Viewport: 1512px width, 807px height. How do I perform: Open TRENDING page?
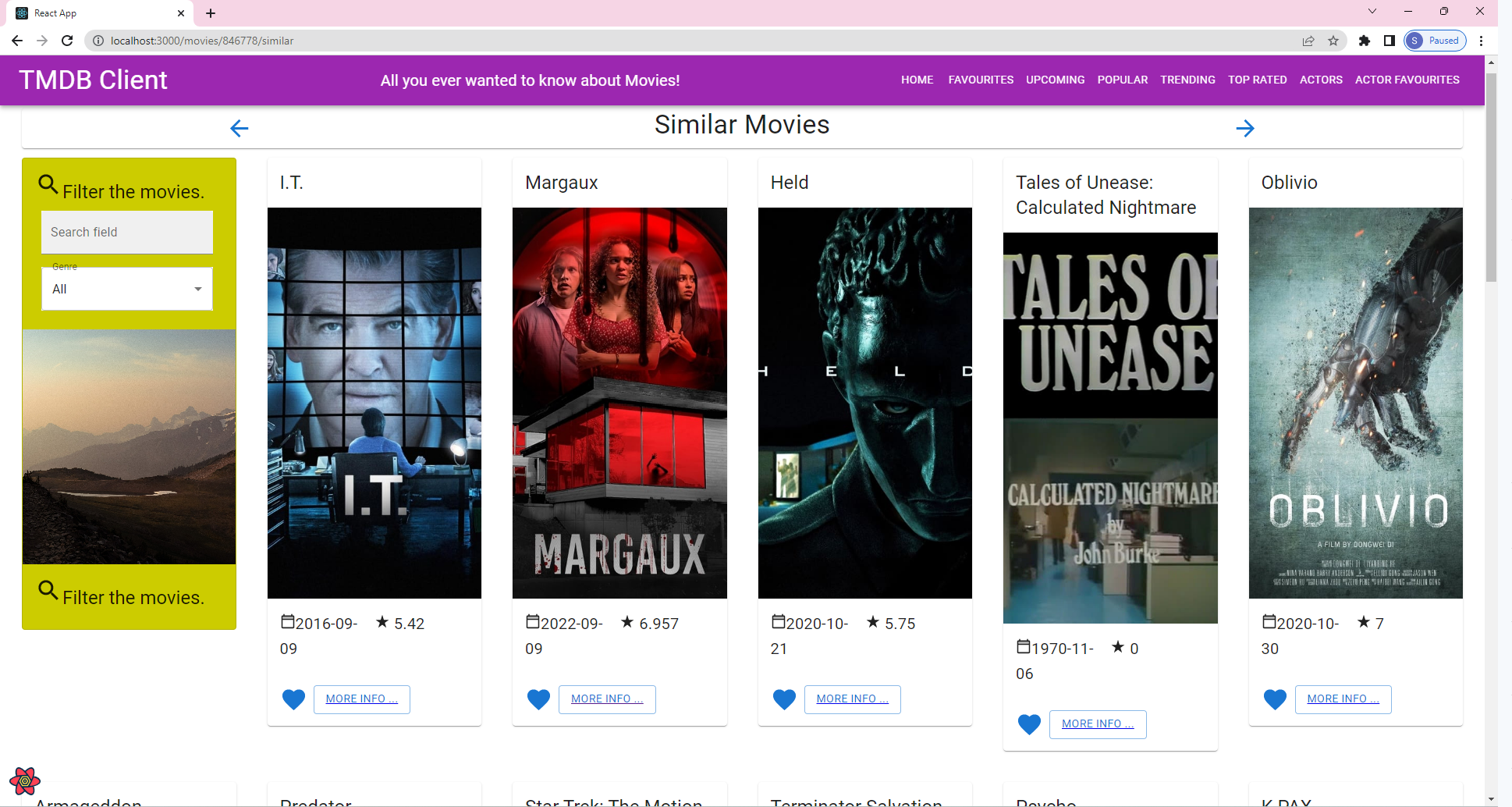[x=1187, y=80]
